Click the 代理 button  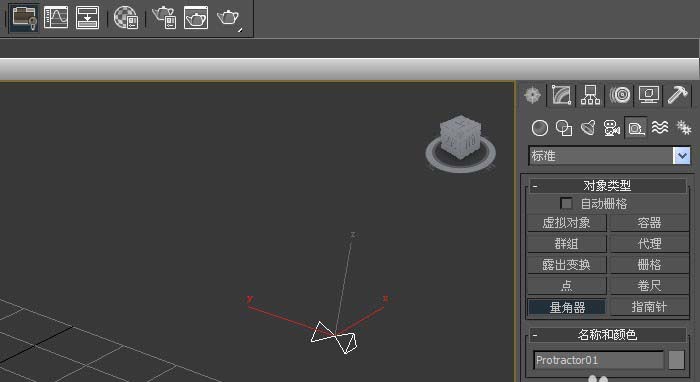pyautogui.click(x=649, y=244)
